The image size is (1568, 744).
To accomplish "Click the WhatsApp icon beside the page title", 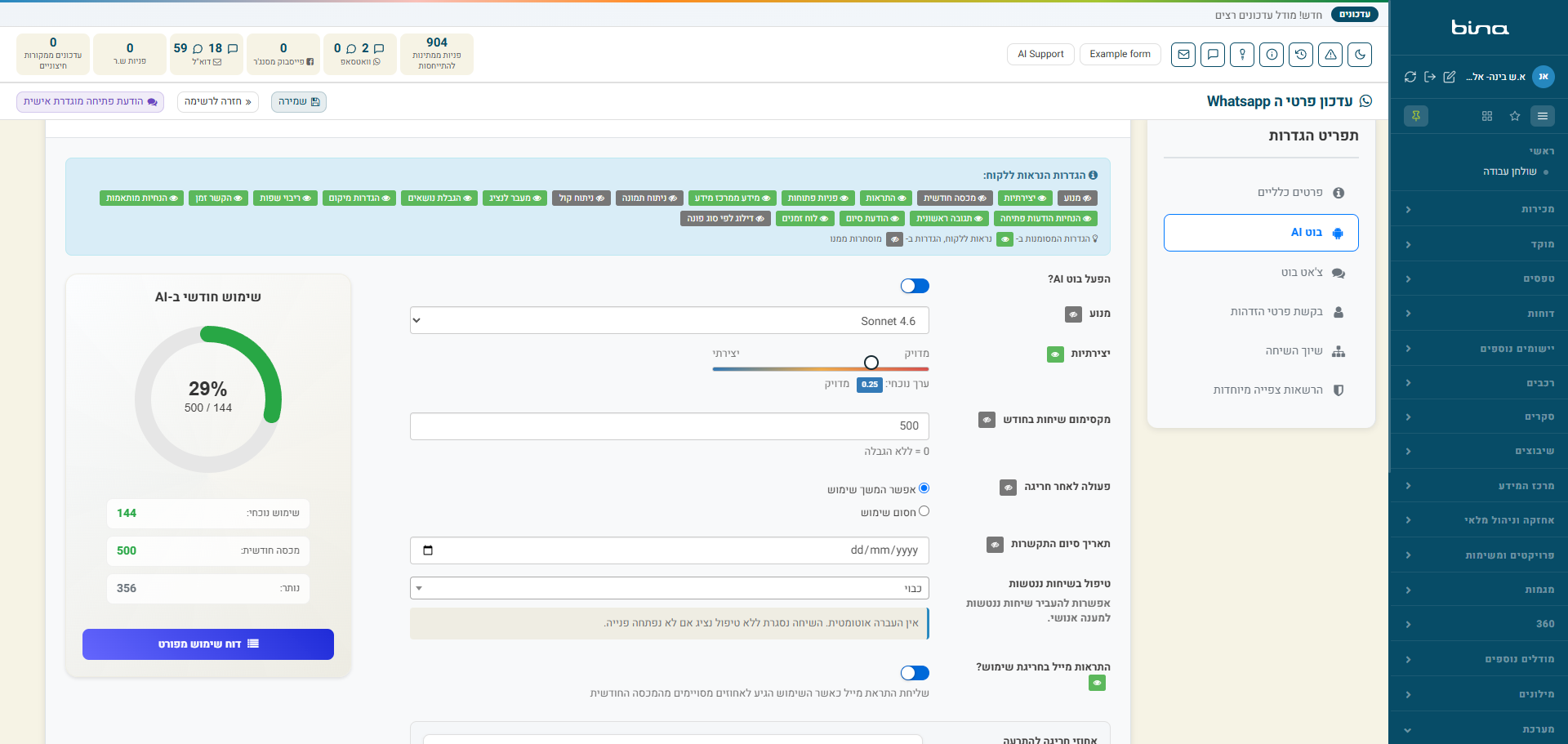I will tap(1365, 101).
